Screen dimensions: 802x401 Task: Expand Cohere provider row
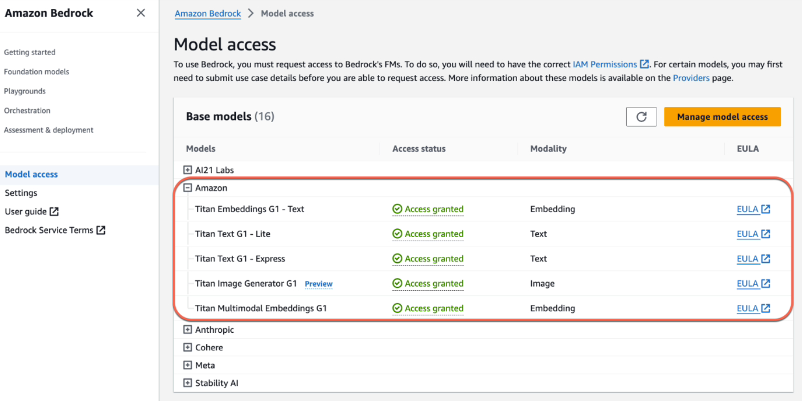[188, 347]
